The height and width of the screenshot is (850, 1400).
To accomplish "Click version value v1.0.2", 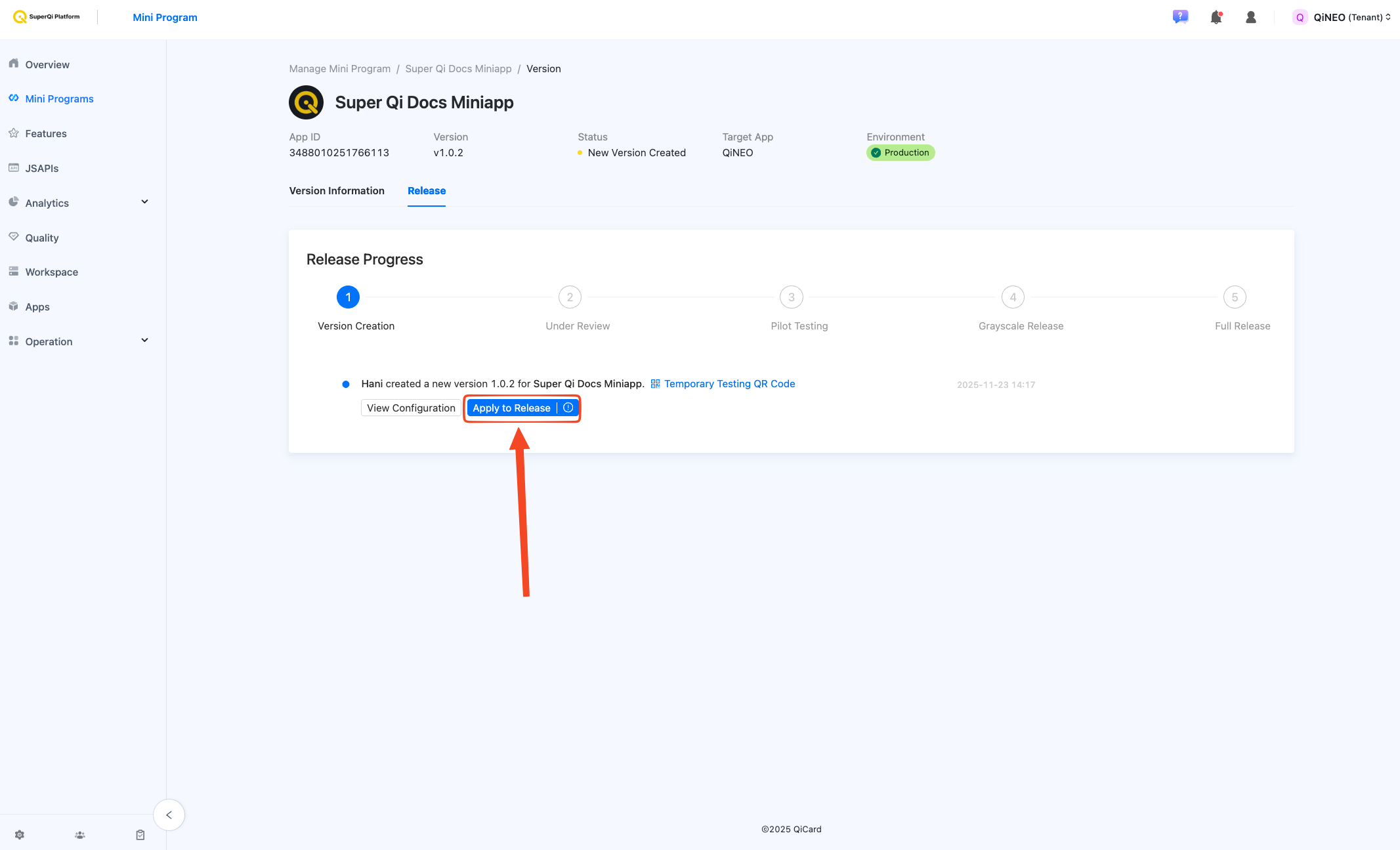I will tap(448, 153).
